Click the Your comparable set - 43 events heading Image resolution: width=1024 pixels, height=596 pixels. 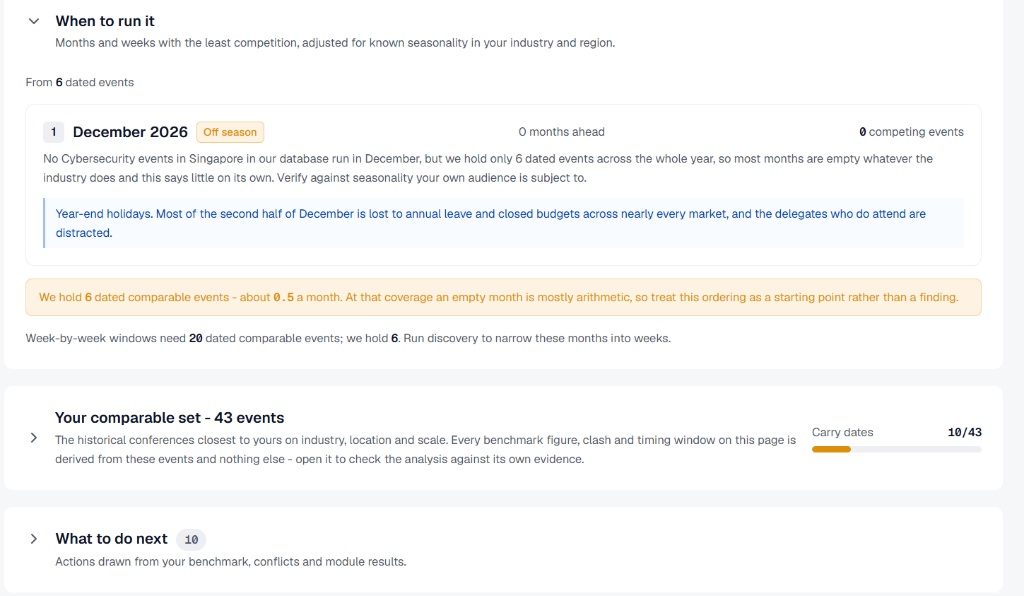click(x=170, y=418)
